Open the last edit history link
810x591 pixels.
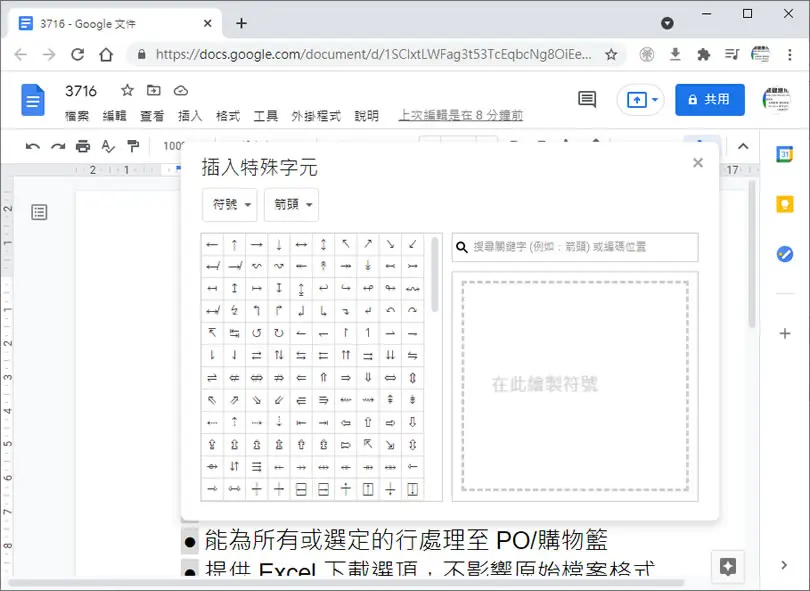point(461,115)
